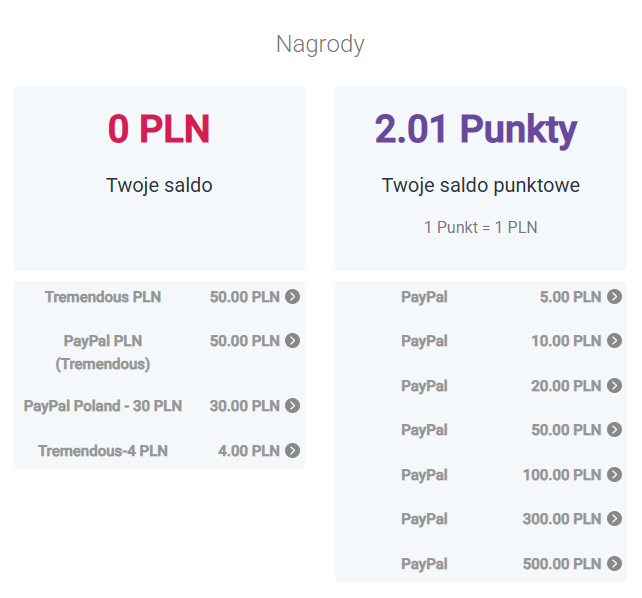Click the 0 PLN balance heading
This screenshot has width=642, height=598.
coord(159,129)
